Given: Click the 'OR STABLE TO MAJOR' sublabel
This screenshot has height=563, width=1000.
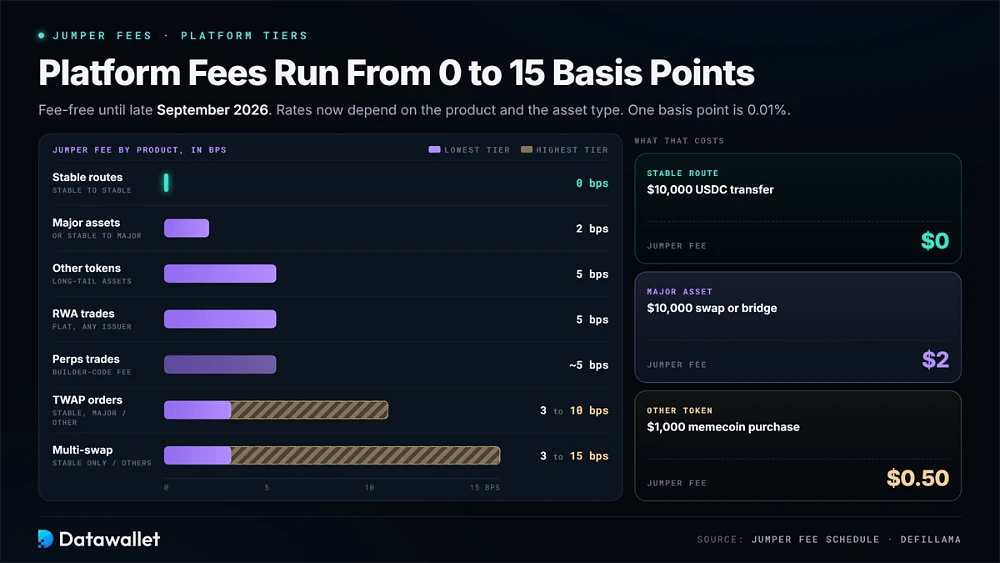Looking at the screenshot, I should point(97,236).
